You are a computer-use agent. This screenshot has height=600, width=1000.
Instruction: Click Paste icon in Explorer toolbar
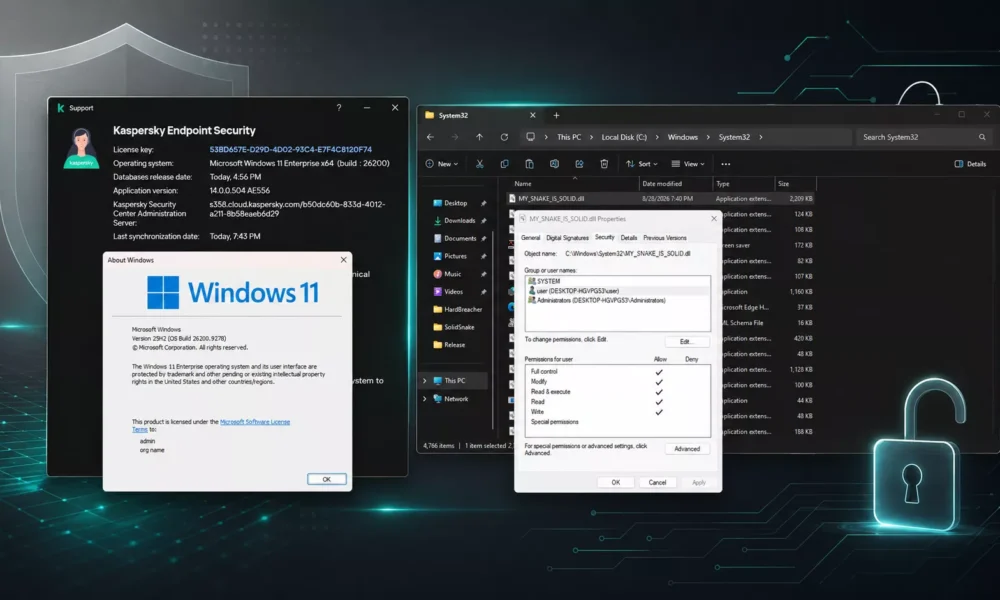pyautogui.click(x=529, y=164)
